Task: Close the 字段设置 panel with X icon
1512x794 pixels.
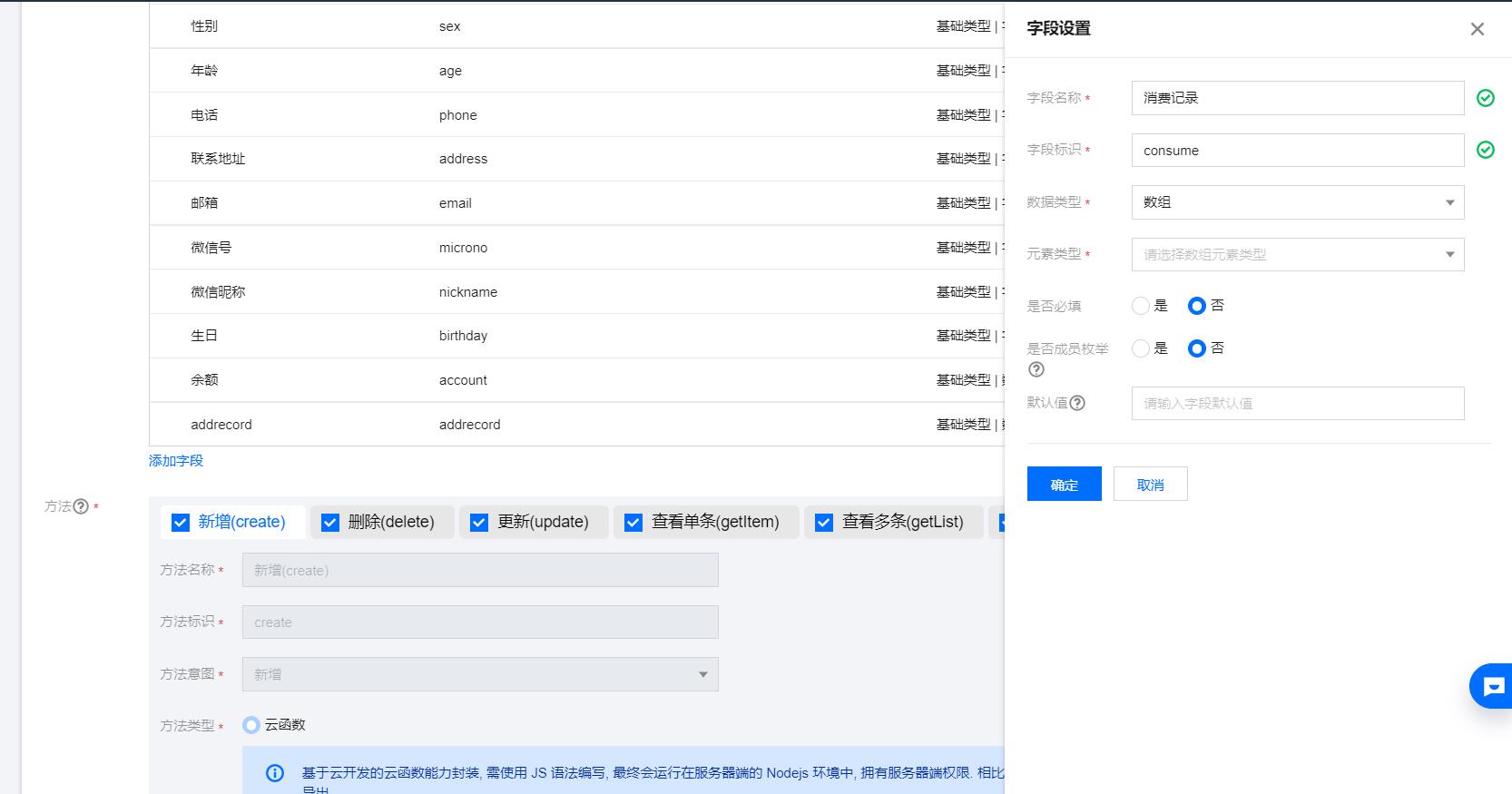Action: pos(1477,29)
